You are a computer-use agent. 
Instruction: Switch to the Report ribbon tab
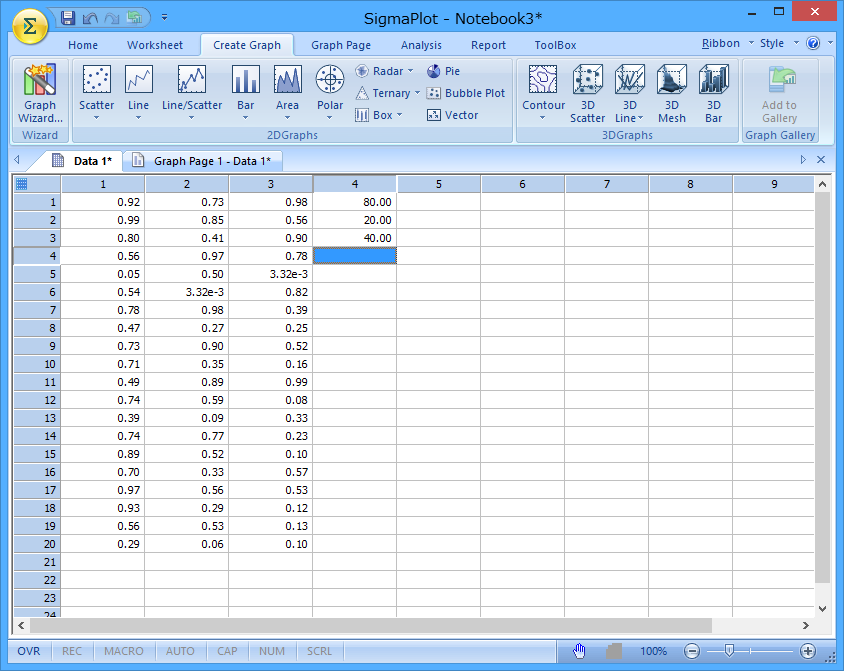(488, 45)
